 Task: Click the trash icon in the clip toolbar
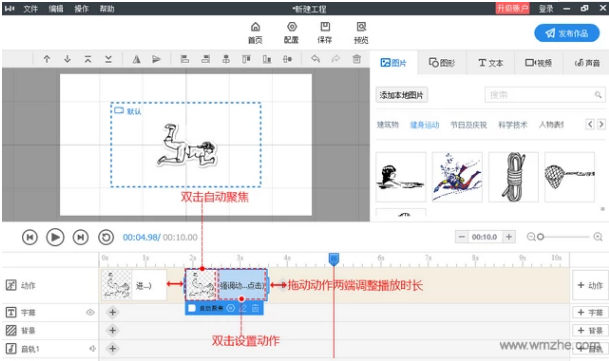pyautogui.click(x=255, y=308)
